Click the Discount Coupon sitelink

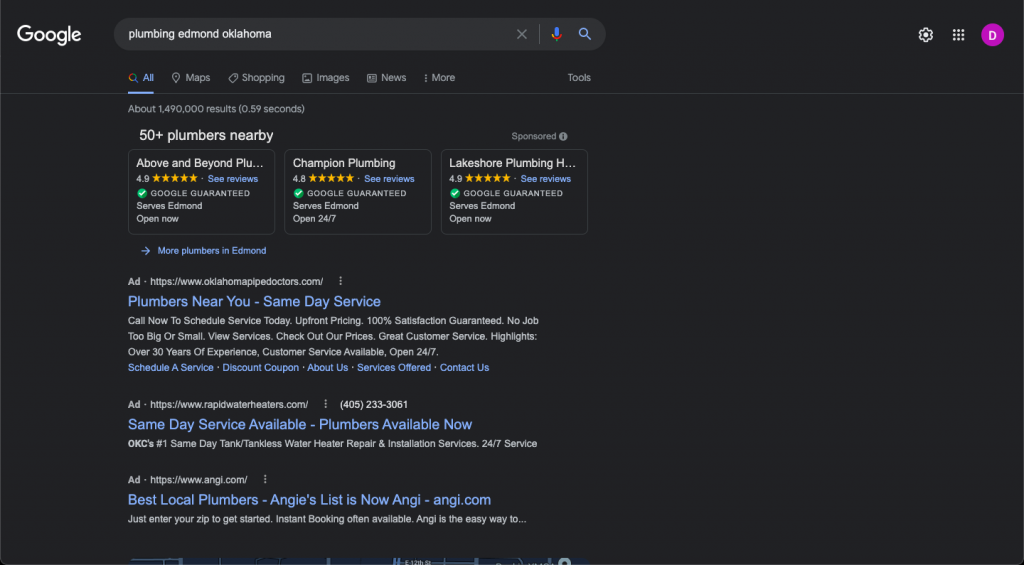point(260,367)
